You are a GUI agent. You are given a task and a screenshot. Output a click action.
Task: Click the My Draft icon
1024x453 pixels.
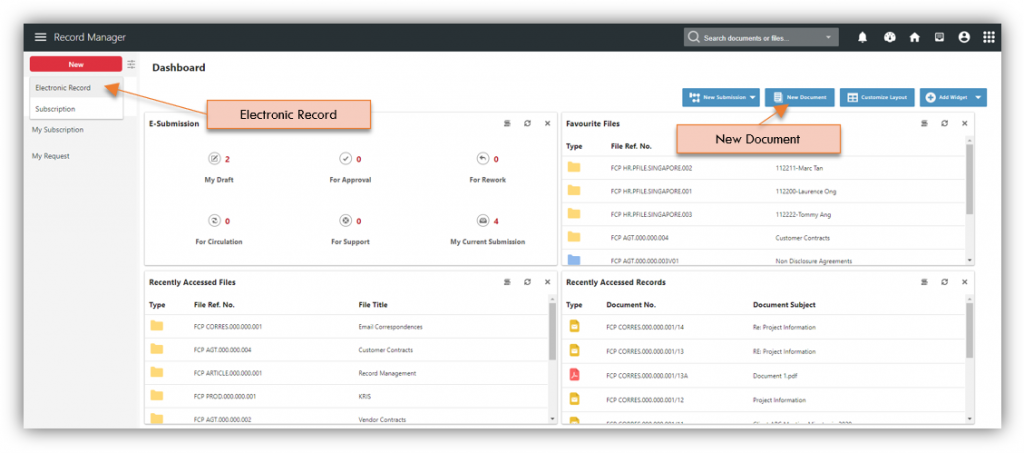coord(213,159)
